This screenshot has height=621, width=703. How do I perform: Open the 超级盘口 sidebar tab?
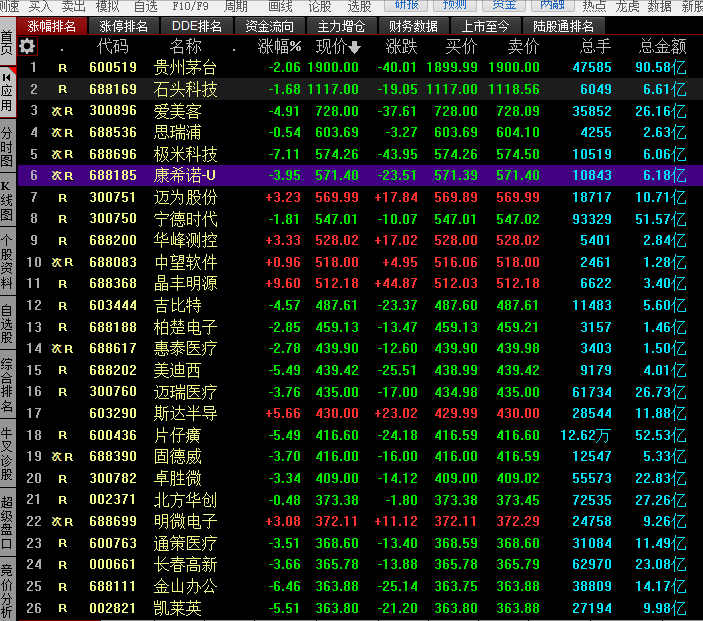(x=7, y=522)
